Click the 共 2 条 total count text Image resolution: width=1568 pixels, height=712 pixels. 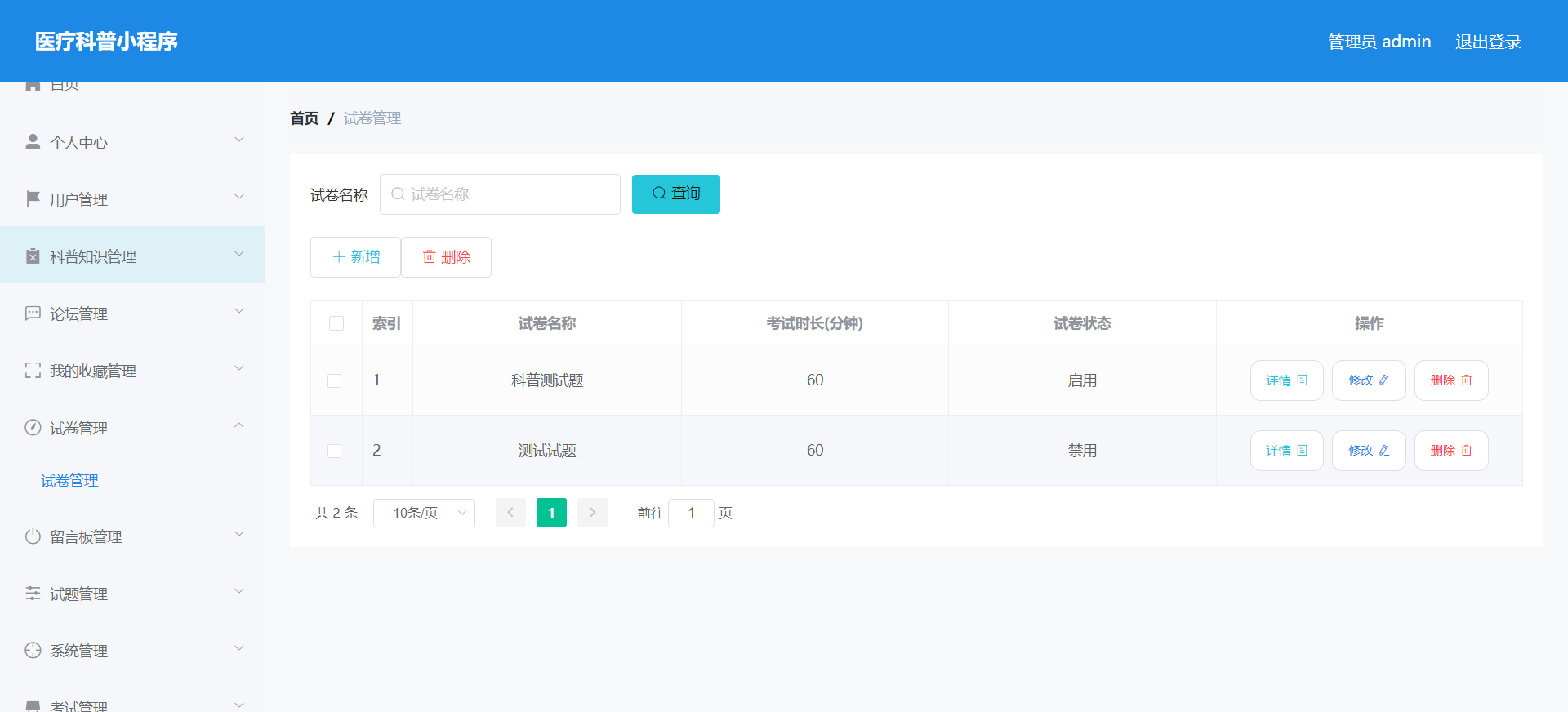point(336,513)
